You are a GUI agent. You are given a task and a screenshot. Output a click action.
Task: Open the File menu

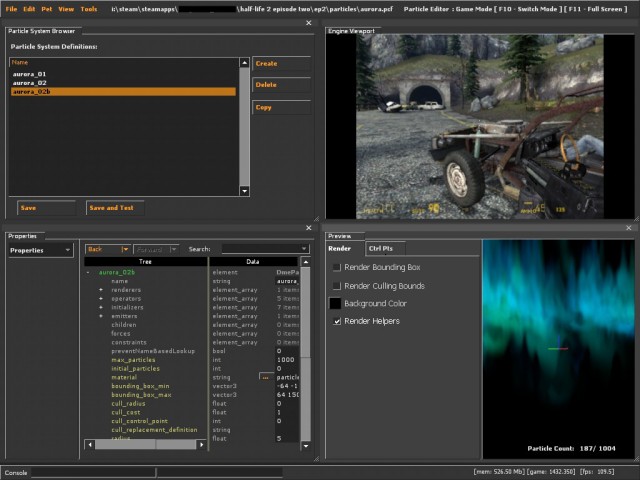click(x=11, y=9)
